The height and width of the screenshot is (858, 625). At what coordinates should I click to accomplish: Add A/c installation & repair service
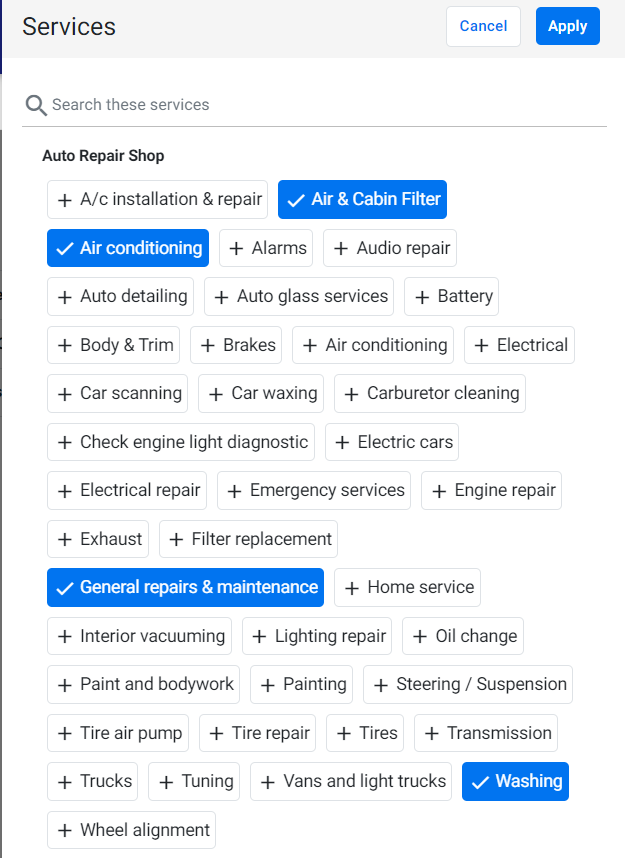click(x=158, y=199)
